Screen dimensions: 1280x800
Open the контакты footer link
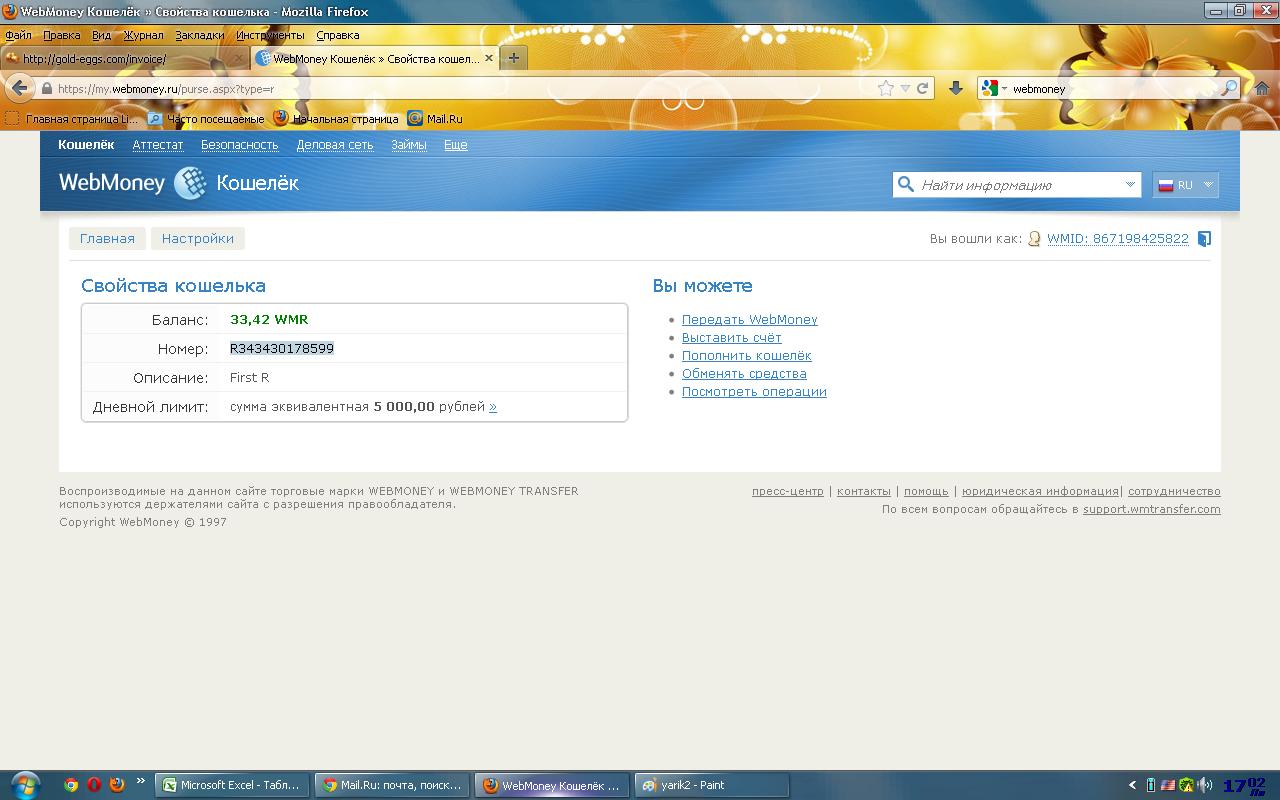tap(864, 491)
